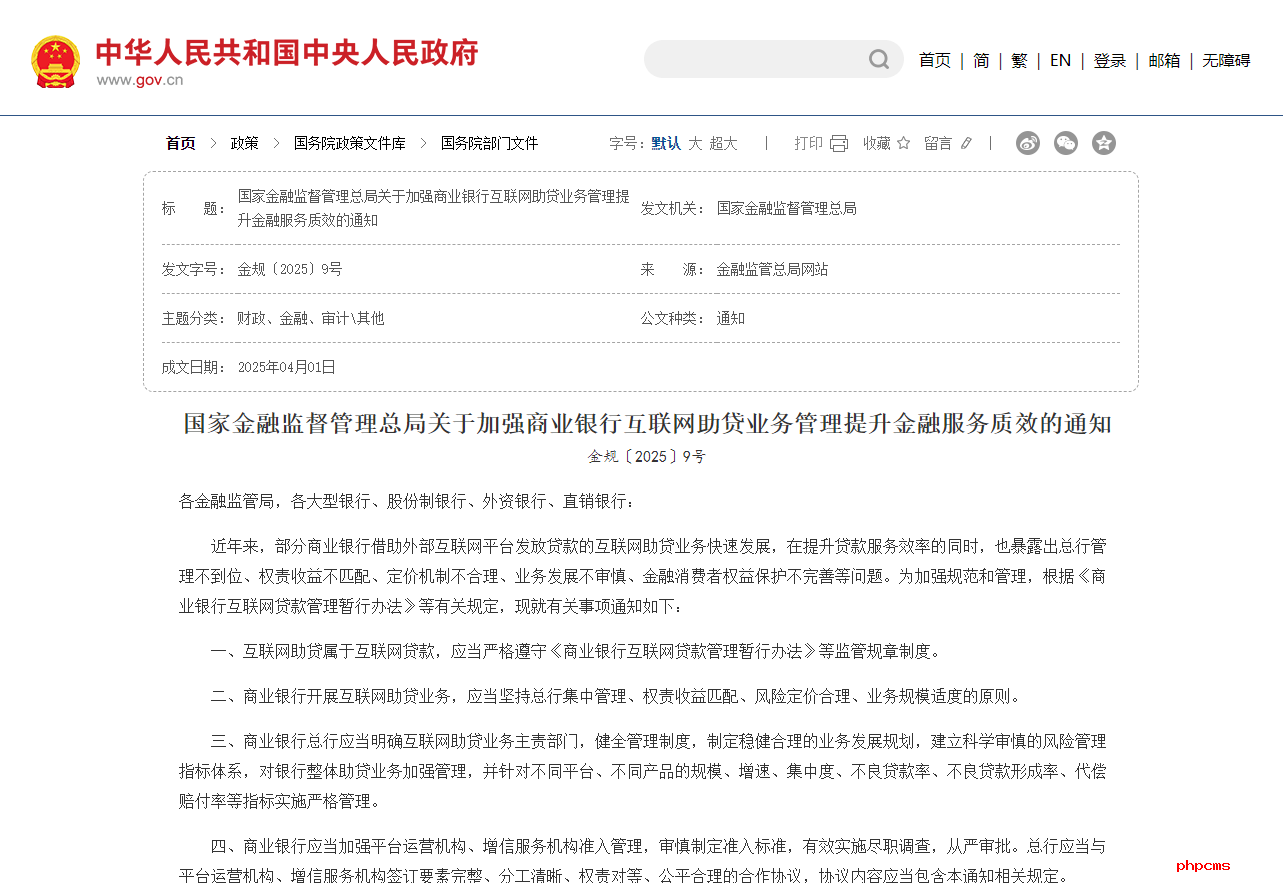Open 无障碍 accessibility link
The height and width of the screenshot is (883, 1283).
tap(1226, 60)
